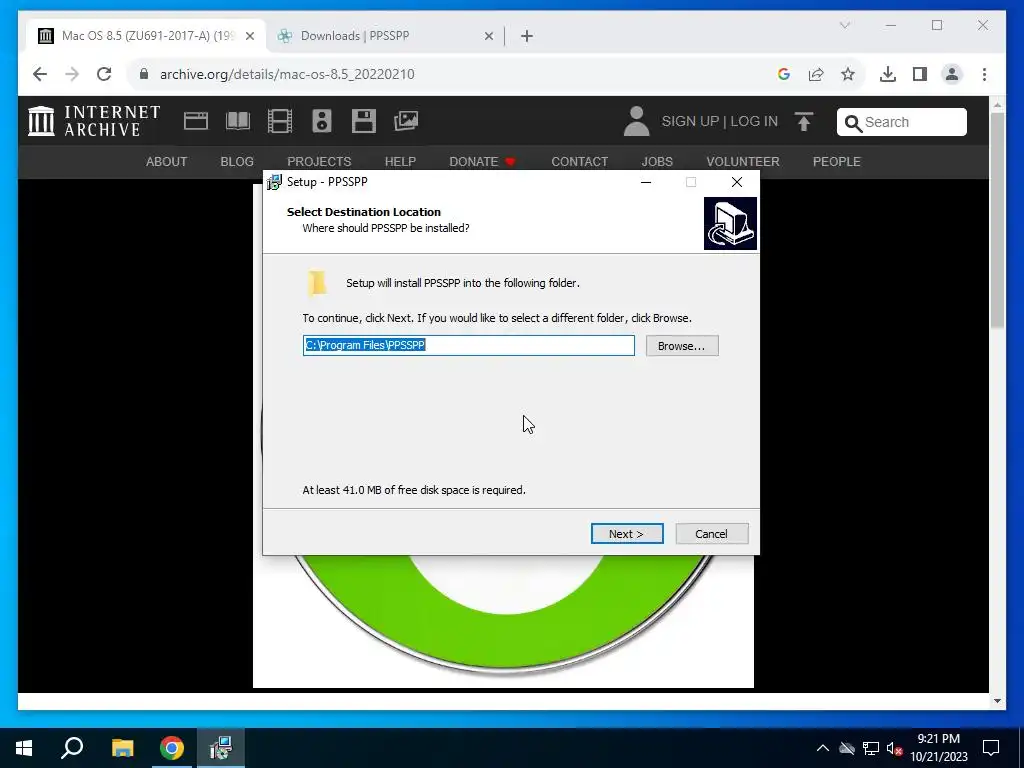This screenshot has height=768, width=1024.
Task: Click LOG IN link
Action: point(754,121)
